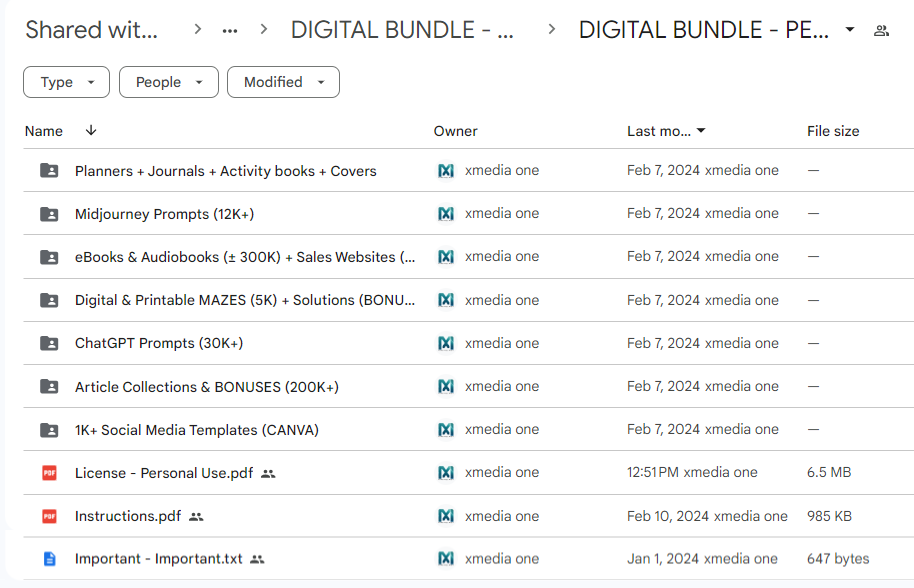Click the shared people icon in breadcrumb header
Viewport: 914px width, 588px height.
(x=881, y=30)
